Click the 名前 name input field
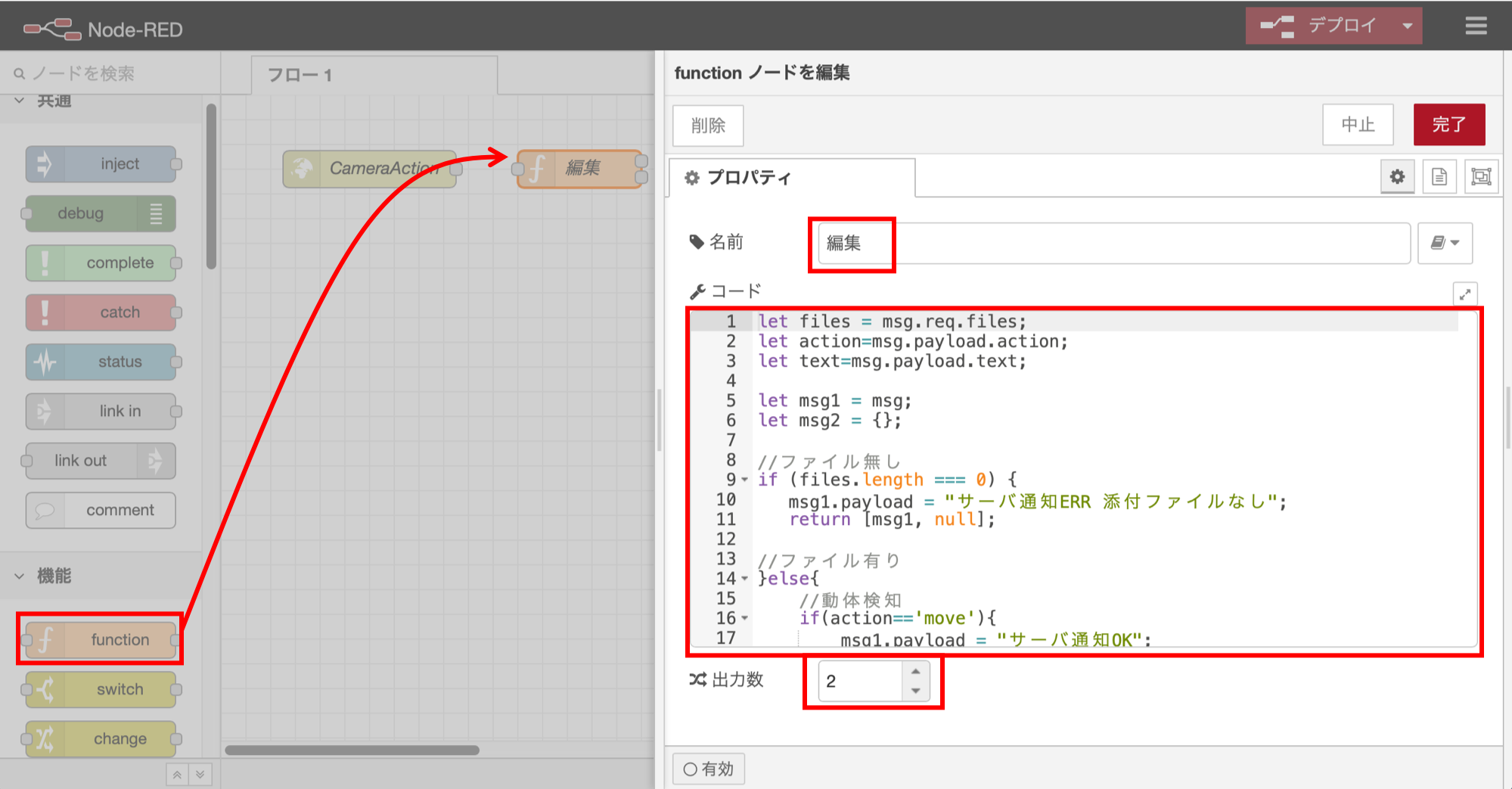This screenshot has width=1512, height=789. click(1114, 243)
